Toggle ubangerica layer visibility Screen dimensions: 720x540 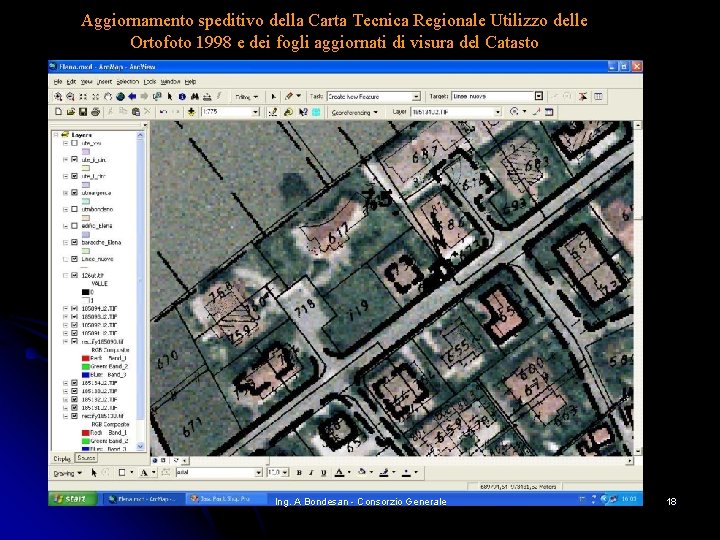click(74, 193)
